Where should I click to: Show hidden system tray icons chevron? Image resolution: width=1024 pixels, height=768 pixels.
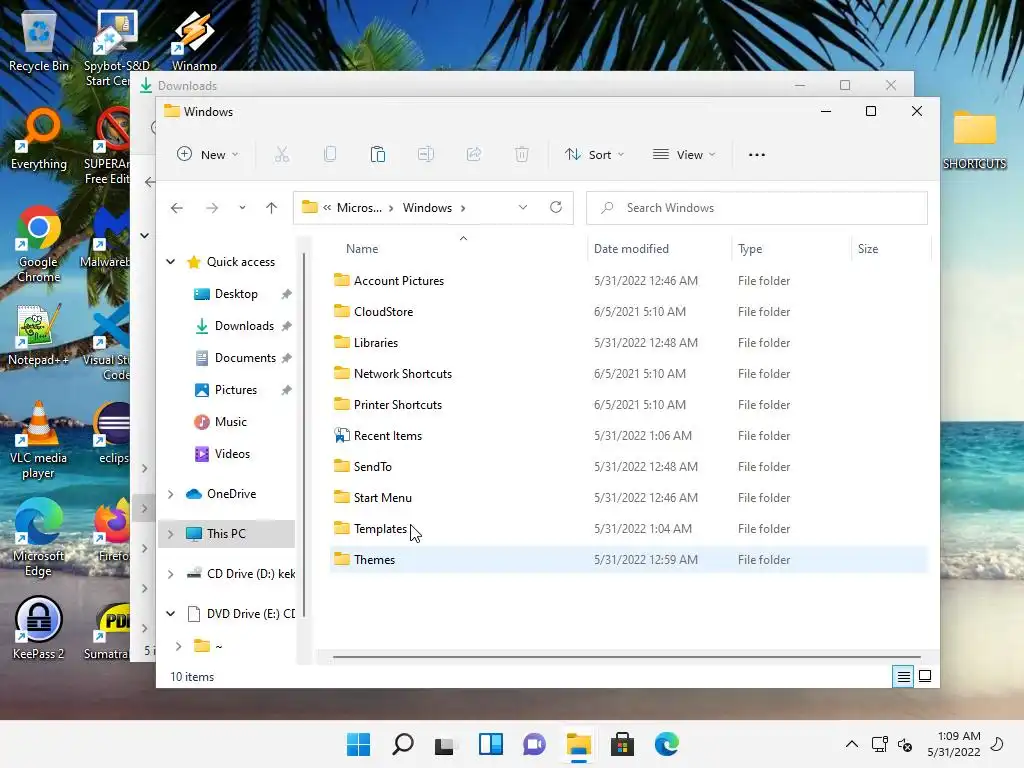pyautogui.click(x=852, y=744)
